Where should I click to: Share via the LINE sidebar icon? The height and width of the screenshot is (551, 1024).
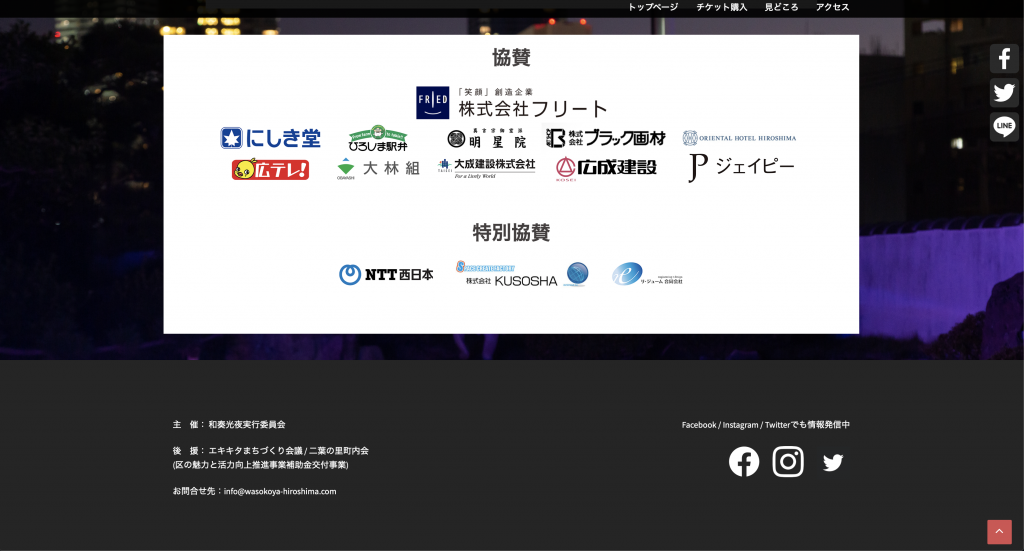(x=1004, y=126)
